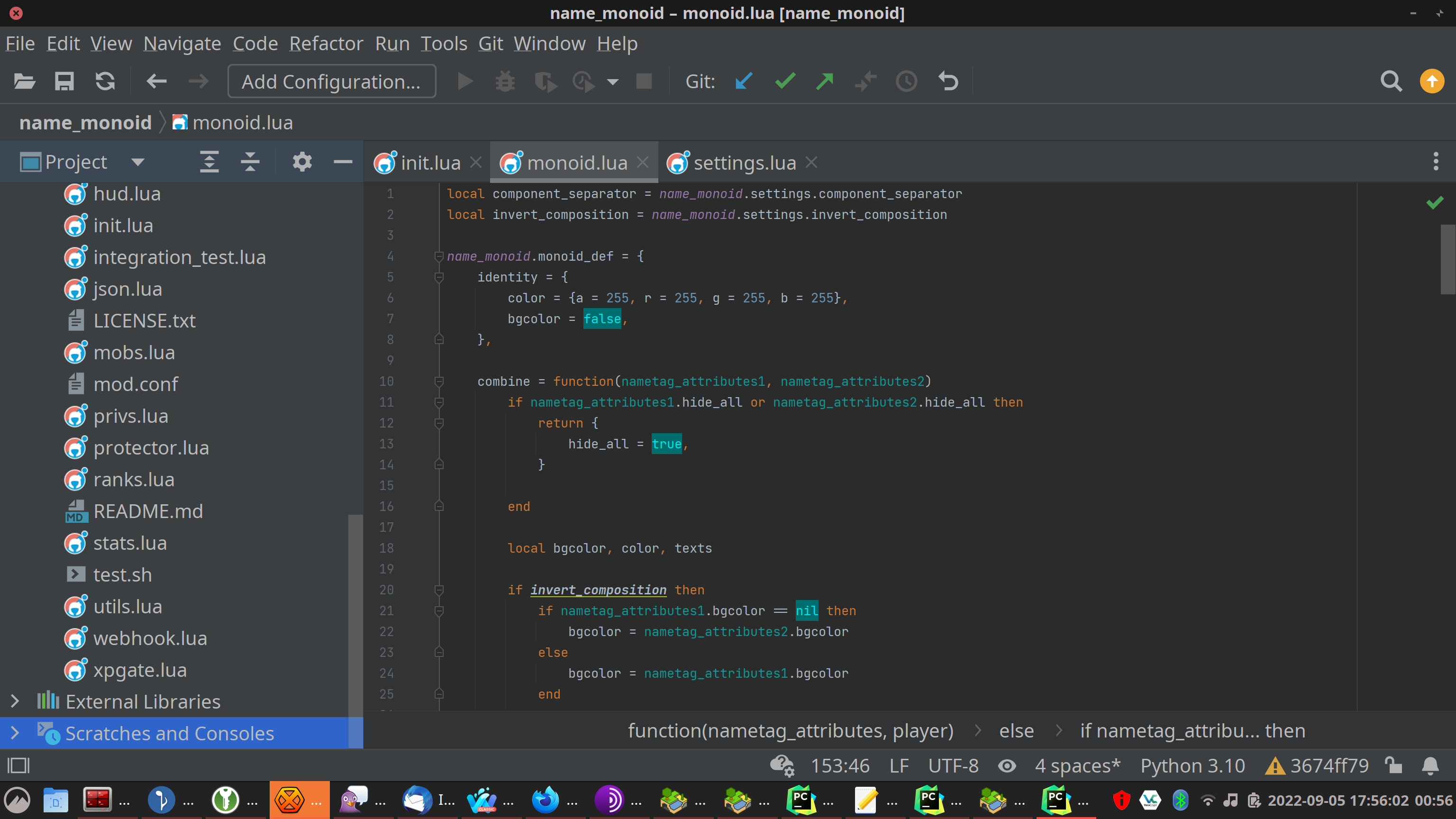Toggle the read-only lock icon in the status bar
The width and height of the screenshot is (1456, 819).
(1393, 765)
